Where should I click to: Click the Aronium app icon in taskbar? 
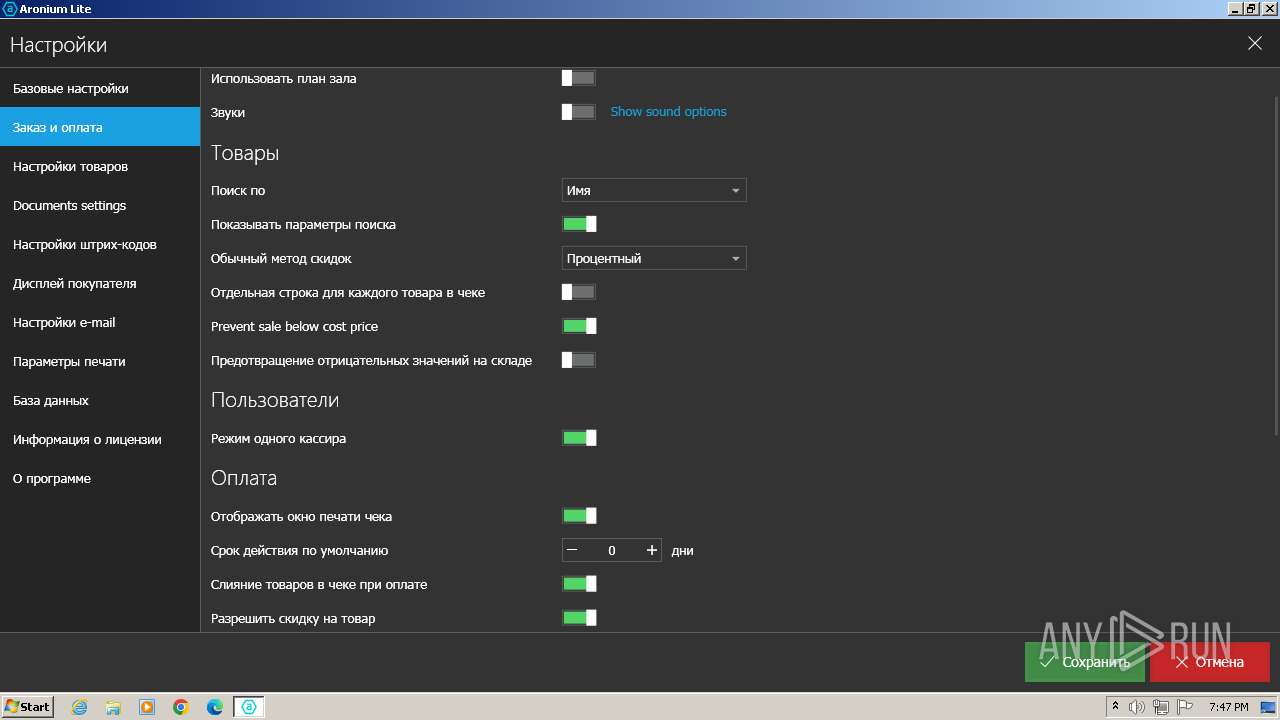(x=249, y=707)
